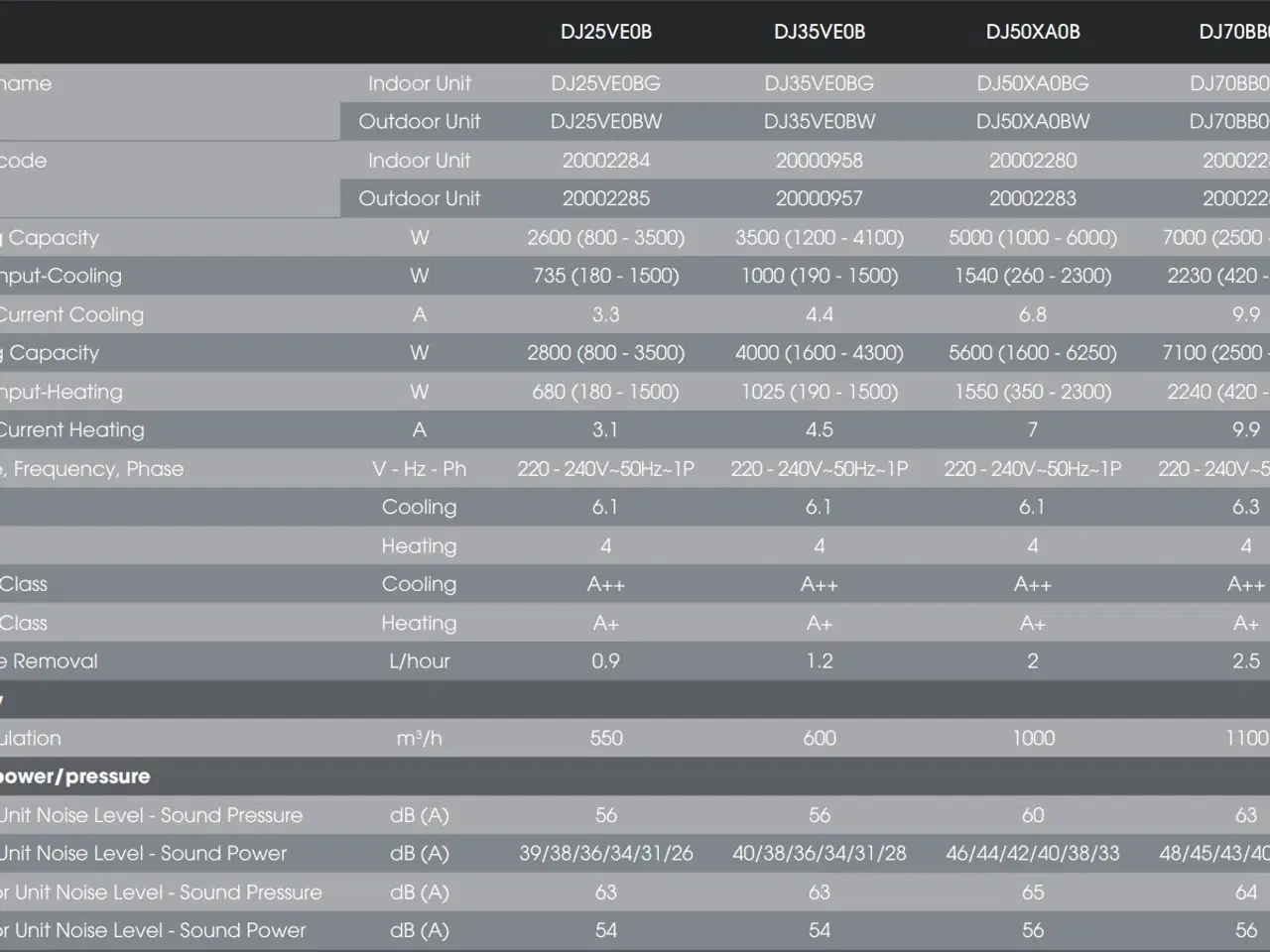The width and height of the screenshot is (1270, 952).
Task: Select heating input 1025 (190 - 1500)
Action: (820, 392)
